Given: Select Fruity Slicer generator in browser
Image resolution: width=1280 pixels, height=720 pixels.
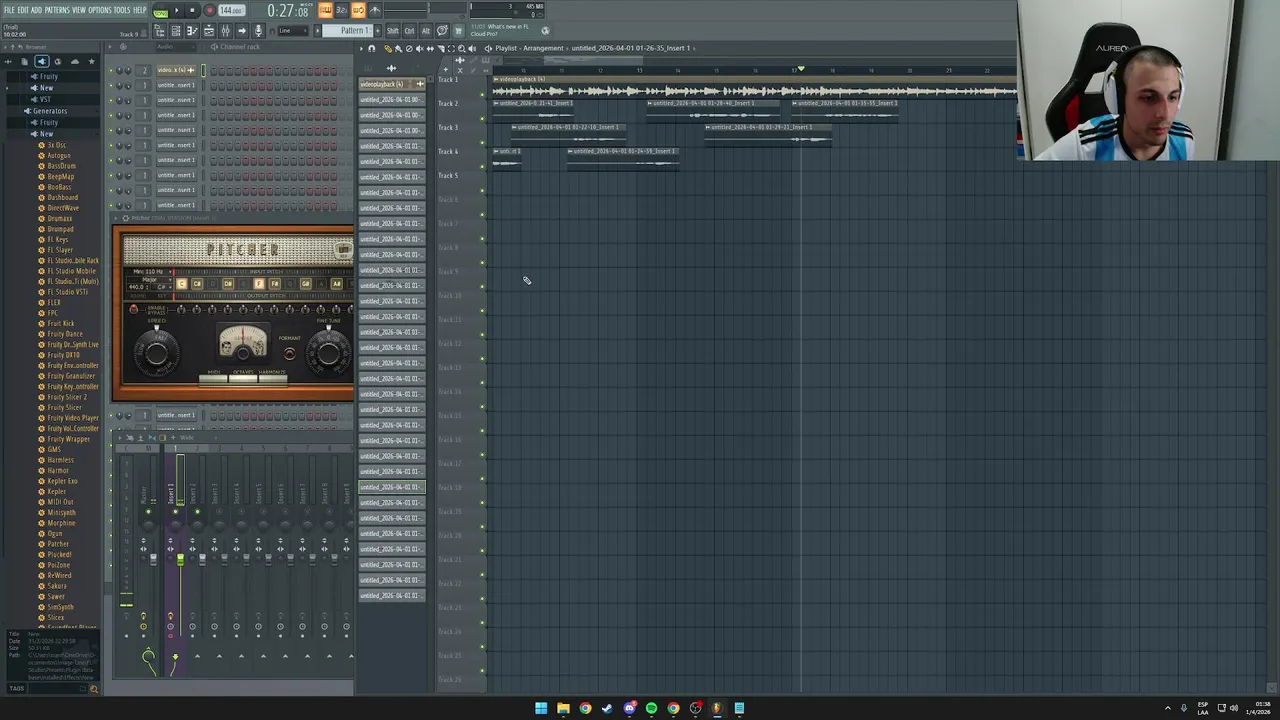Looking at the screenshot, I should point(64,407).
